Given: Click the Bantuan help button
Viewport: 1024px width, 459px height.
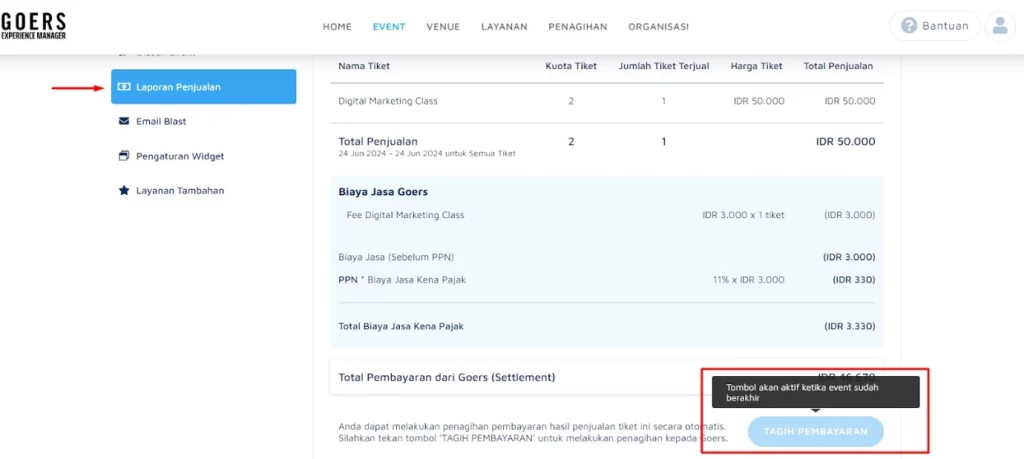Looking at the screenshot, I should point(935,26).
